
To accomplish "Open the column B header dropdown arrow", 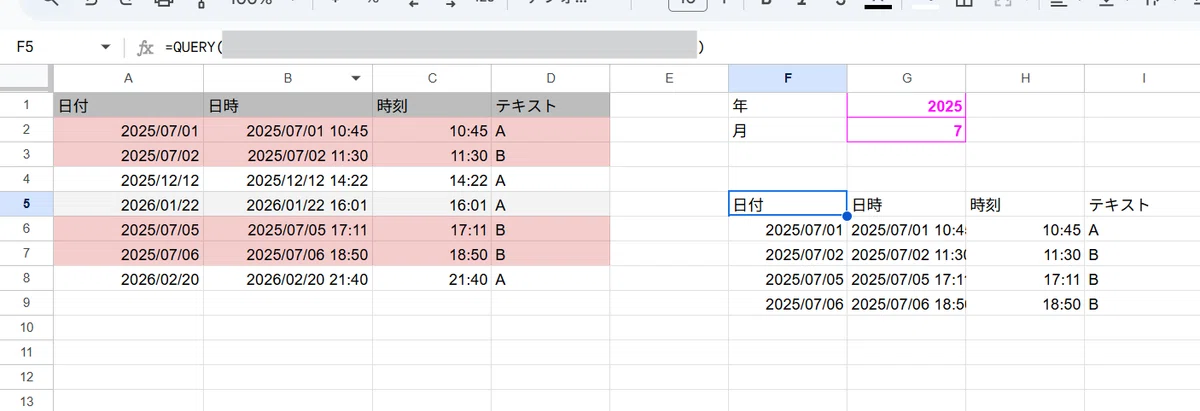I will (x=355, y=78).
